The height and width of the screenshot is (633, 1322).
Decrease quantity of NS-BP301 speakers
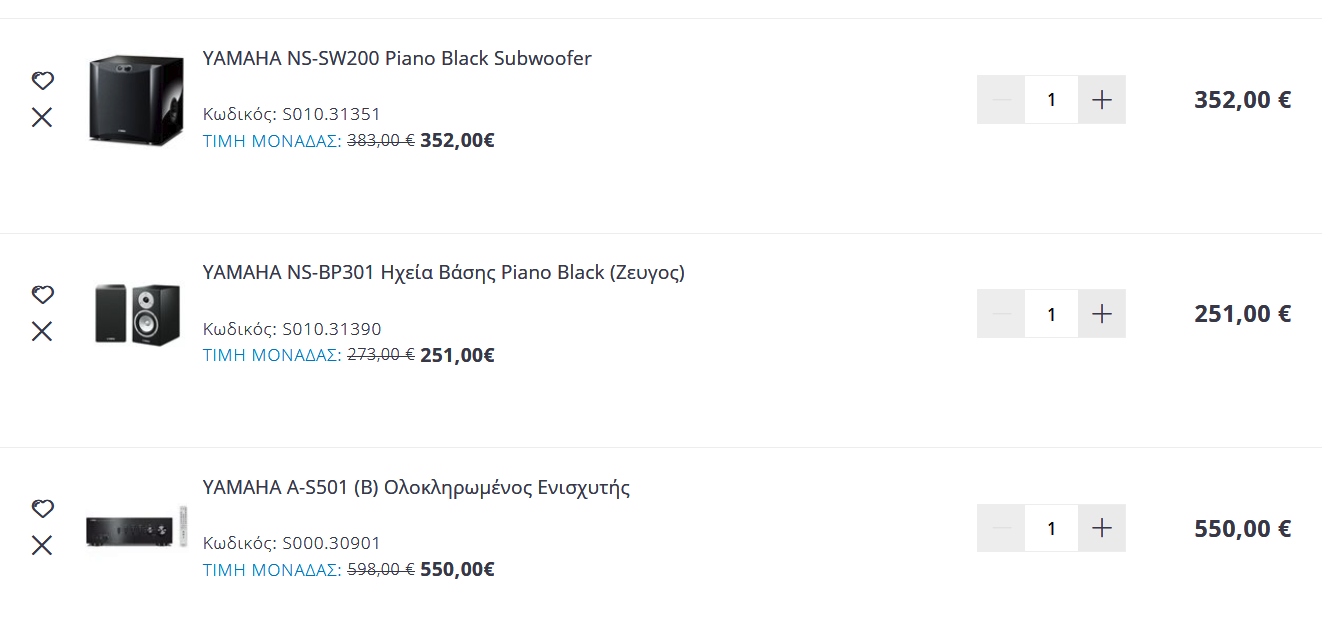click(1001, 314)
